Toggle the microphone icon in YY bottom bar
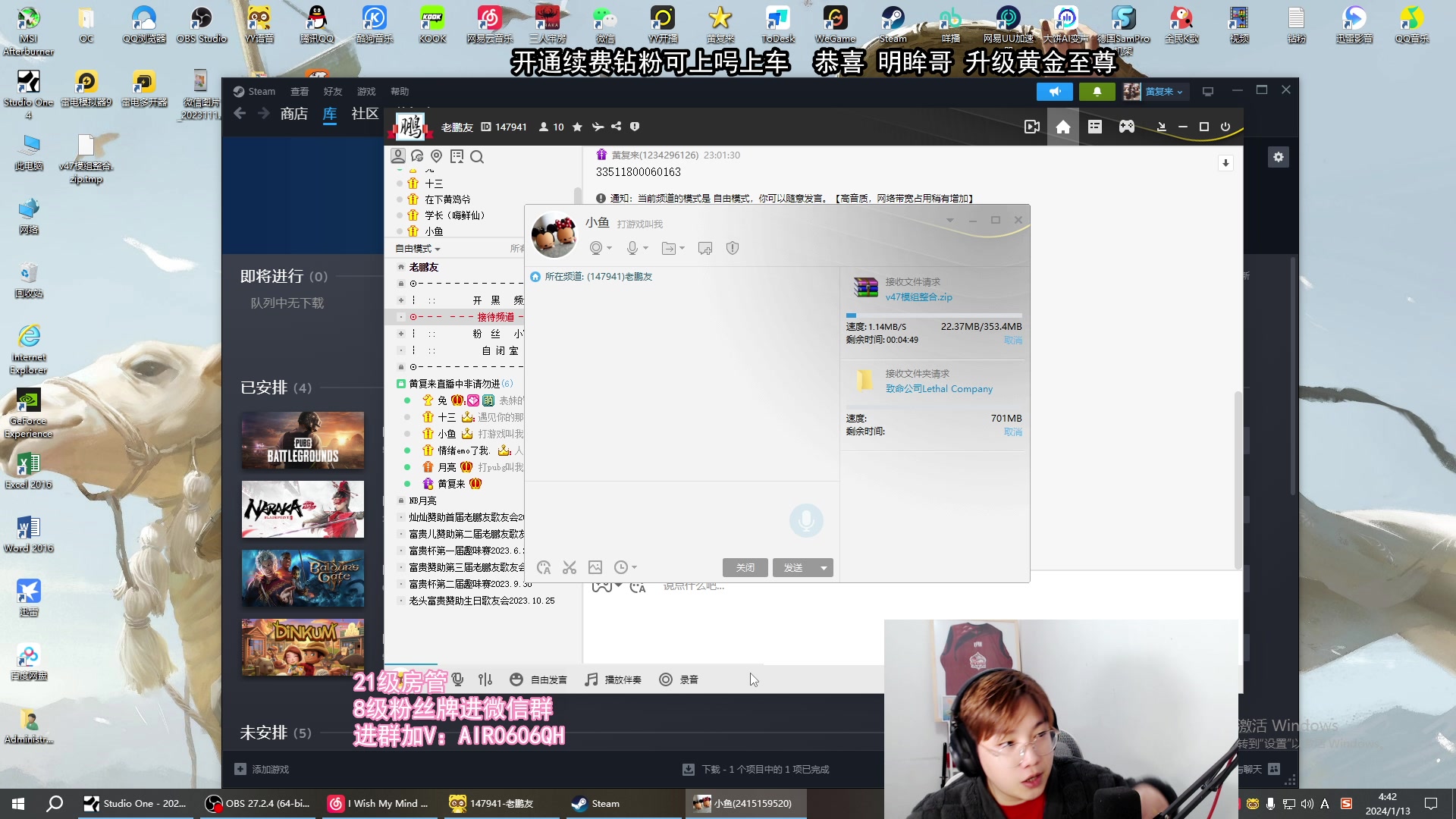Screen dimensions: 1456x819 pos(457,679)
